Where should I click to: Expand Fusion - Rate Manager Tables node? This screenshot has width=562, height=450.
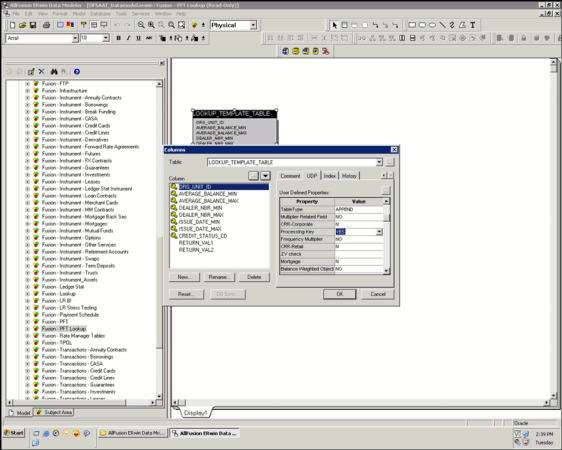pos(27,336)
